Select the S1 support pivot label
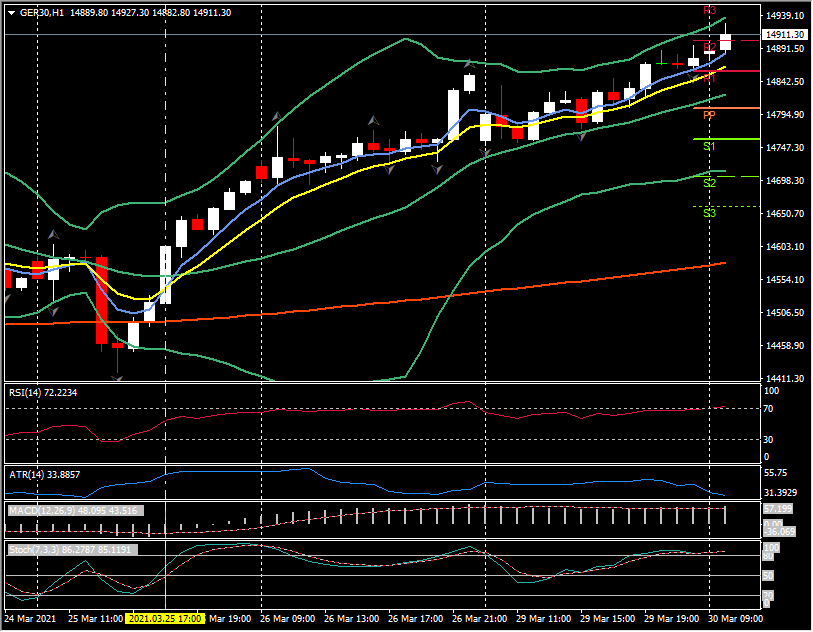 pos(709,147)
